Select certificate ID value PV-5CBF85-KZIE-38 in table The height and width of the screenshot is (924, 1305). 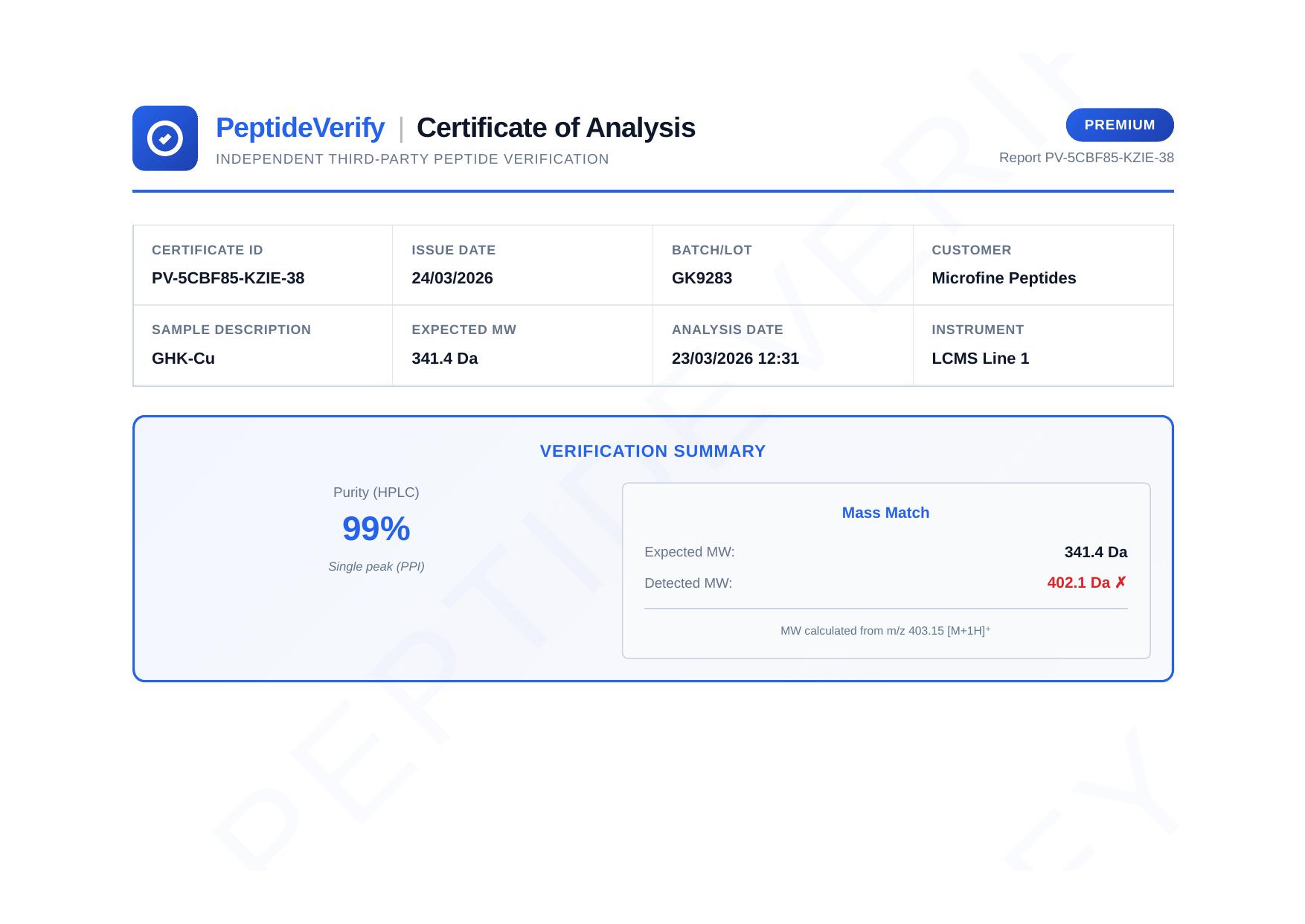[228, 278]
